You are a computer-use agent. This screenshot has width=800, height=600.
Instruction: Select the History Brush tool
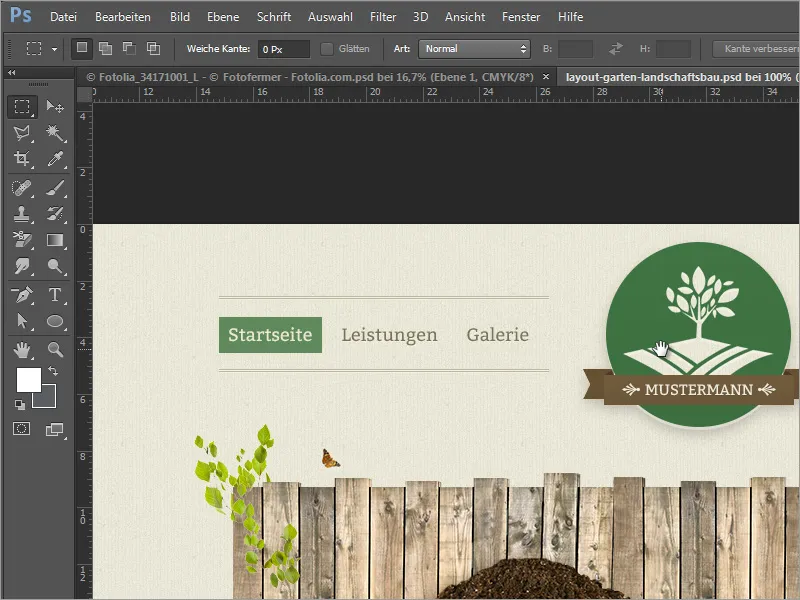(55, 214)
